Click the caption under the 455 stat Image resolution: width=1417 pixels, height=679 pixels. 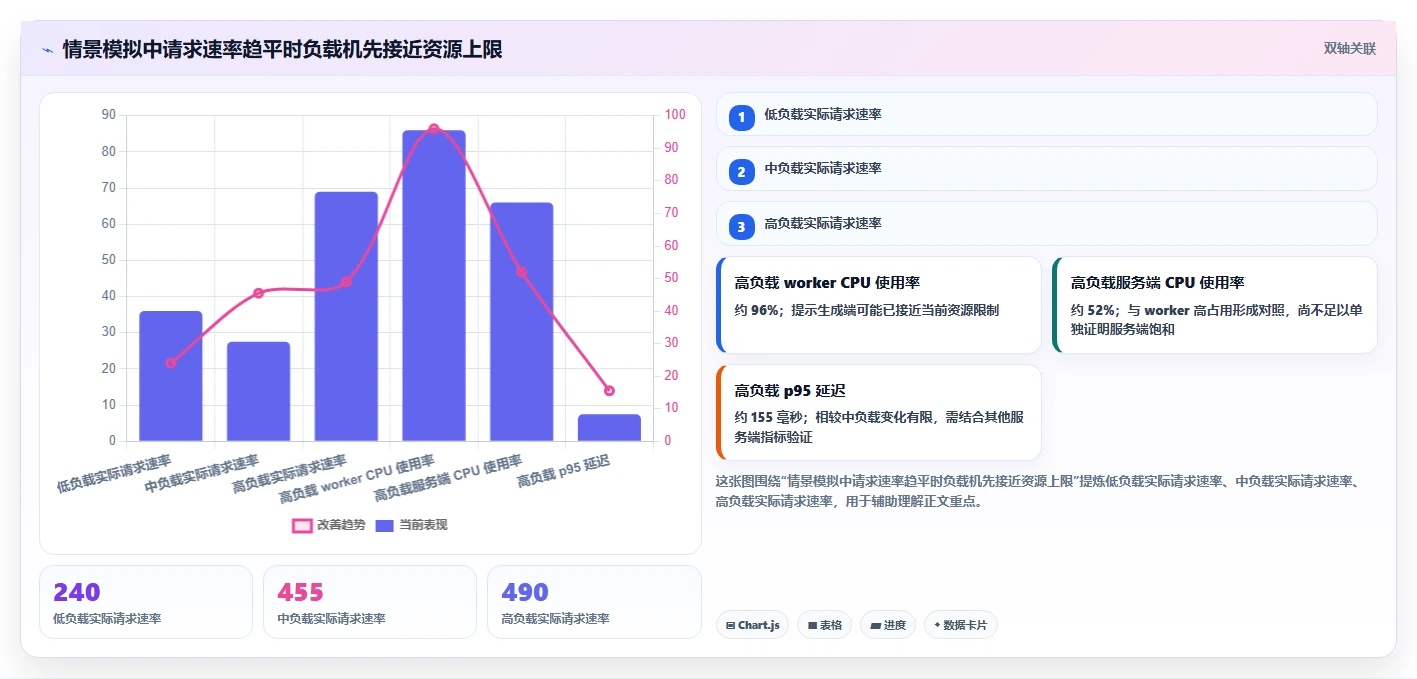pos(331,619)
